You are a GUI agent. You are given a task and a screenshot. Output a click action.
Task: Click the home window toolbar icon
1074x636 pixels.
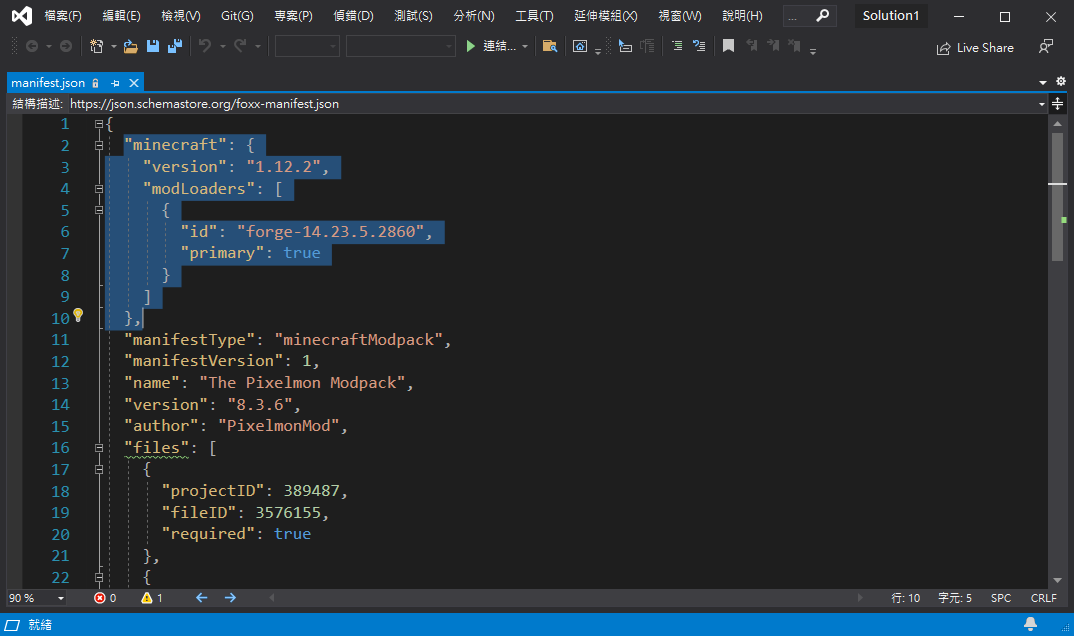coord(579,47)
